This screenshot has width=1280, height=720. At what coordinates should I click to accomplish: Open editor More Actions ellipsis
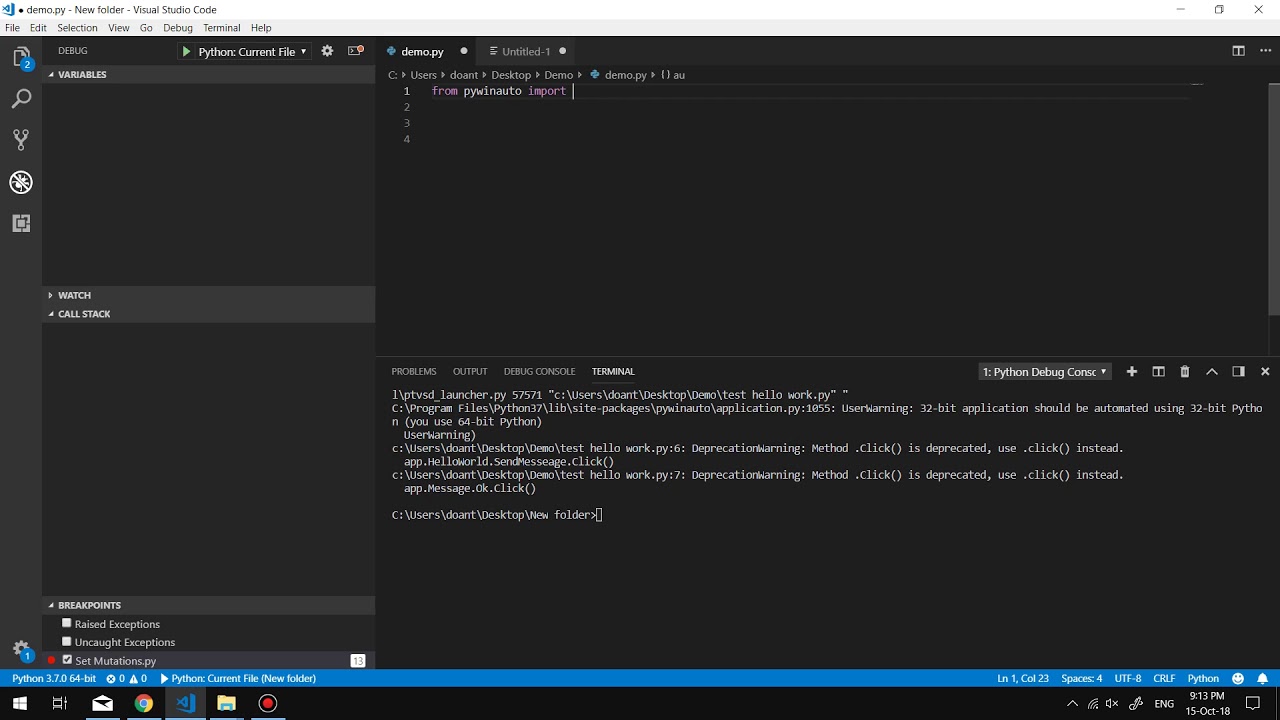pos(1265,51)
